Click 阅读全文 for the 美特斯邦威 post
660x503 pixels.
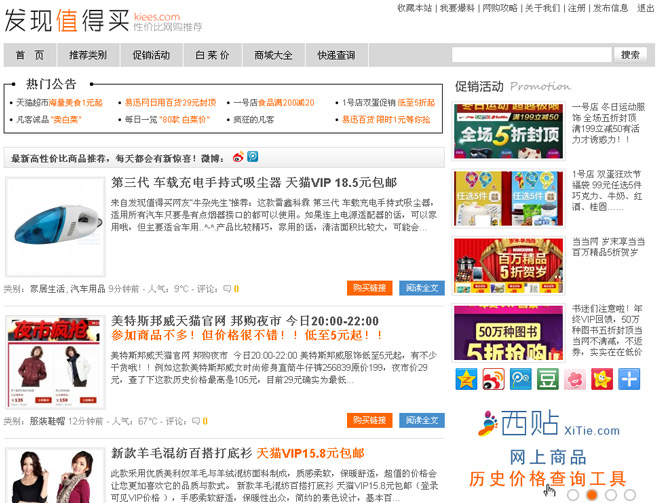point(420,420)
